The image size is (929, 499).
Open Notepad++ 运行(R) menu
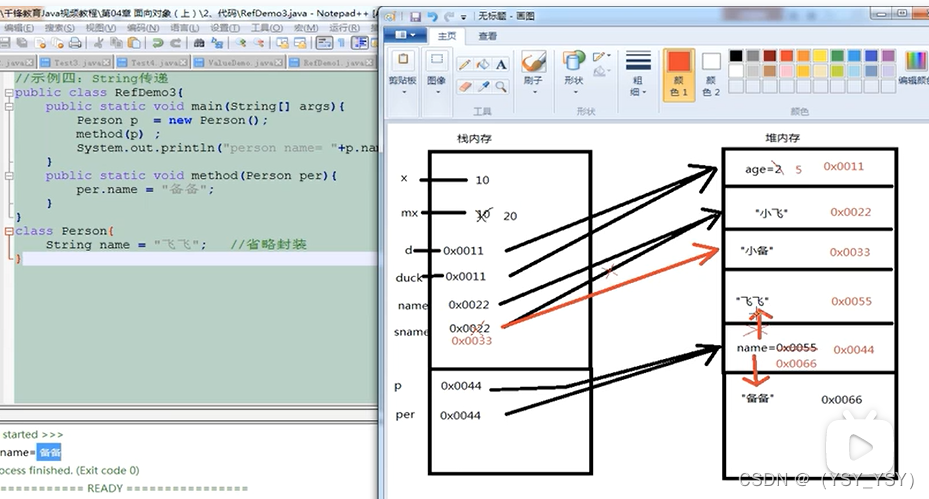[x=345, y=28]
